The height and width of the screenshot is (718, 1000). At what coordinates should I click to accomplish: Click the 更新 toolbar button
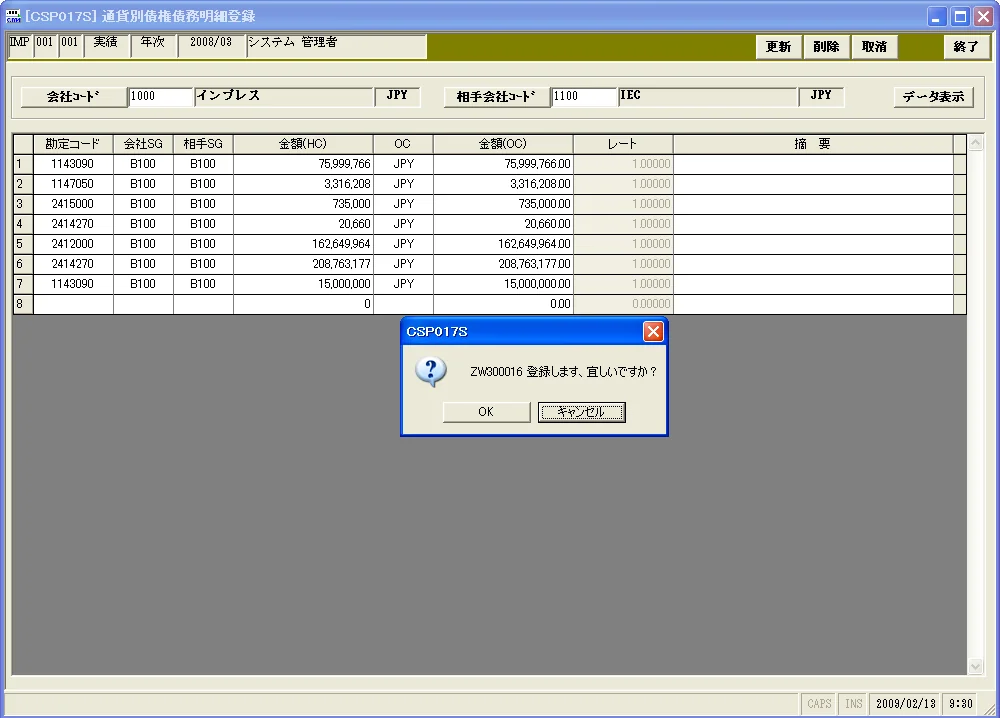pyautogui.click(x=778, y=47)
